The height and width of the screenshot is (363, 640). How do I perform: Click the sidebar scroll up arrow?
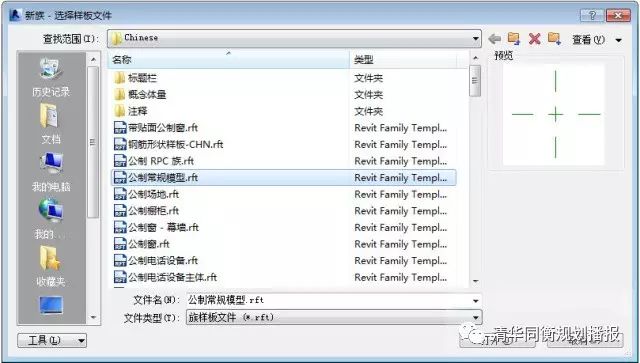tap(93, 60)
